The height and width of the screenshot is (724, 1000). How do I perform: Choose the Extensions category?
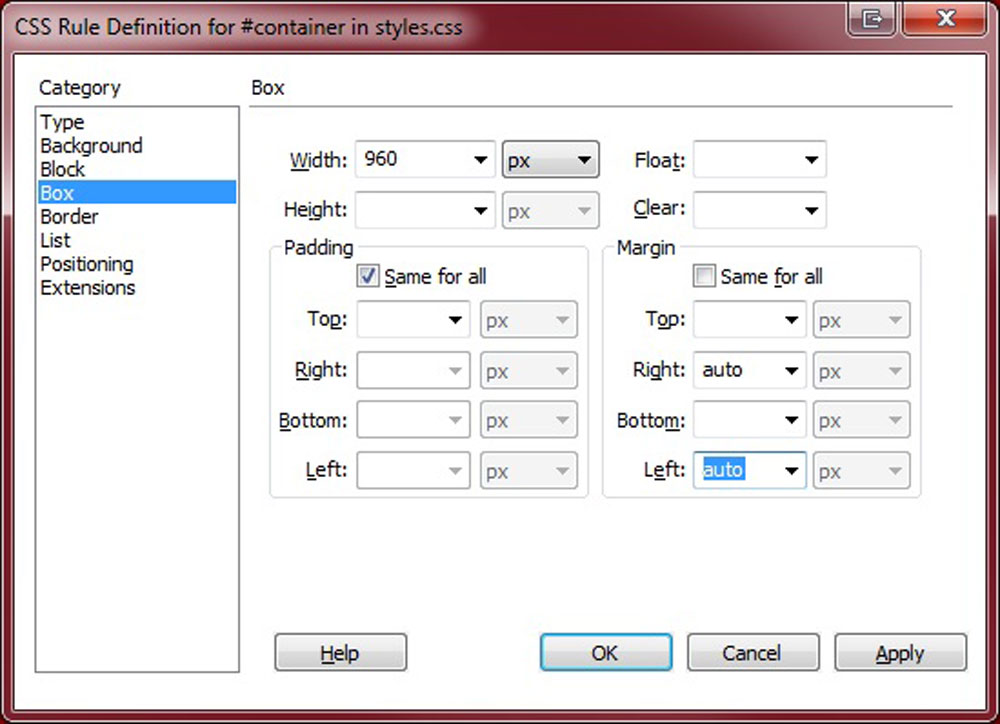[x=87, y=288]
